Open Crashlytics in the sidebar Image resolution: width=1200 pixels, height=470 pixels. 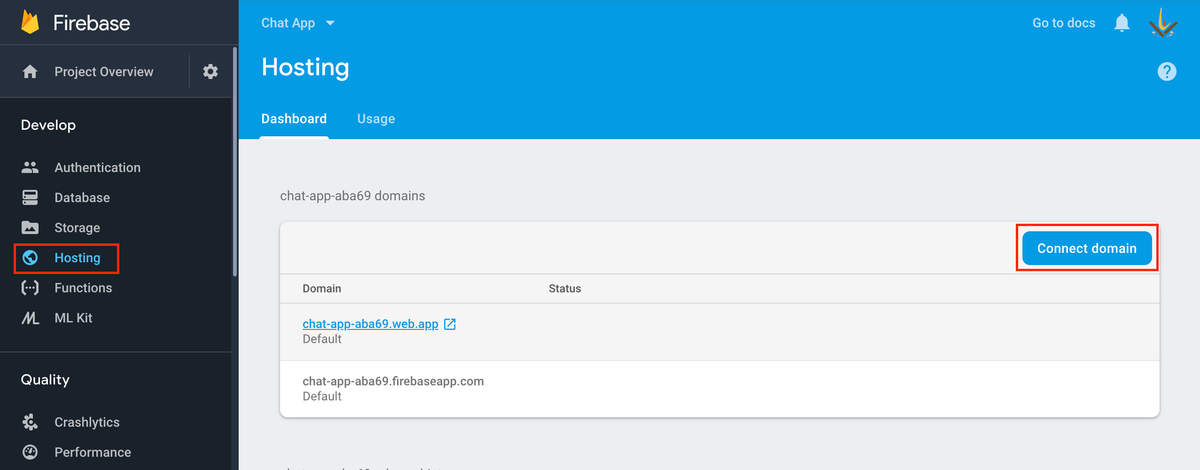87,422
